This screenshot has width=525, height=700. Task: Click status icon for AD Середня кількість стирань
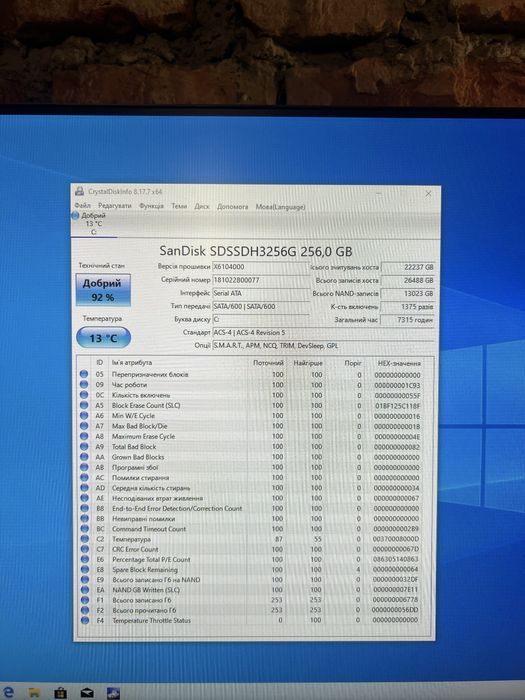tap(84, 488)
